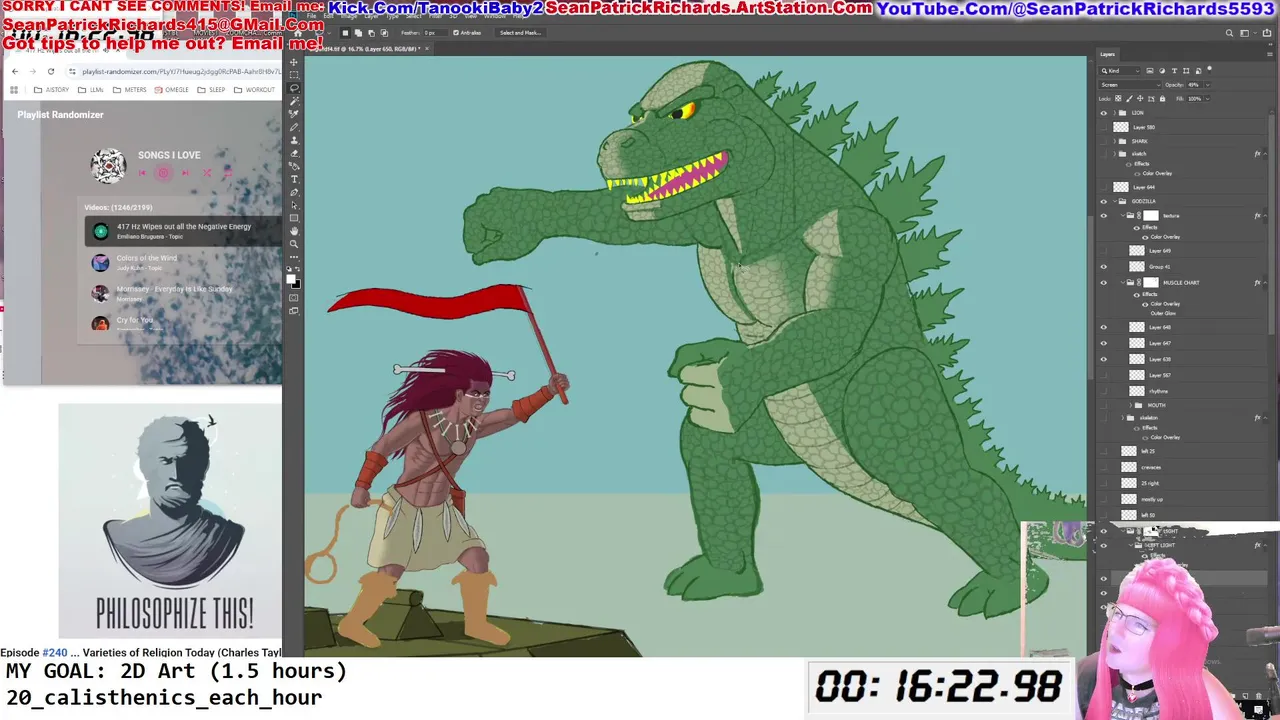Select the Hand tool
Image resolution: width=1280 pixels, height=720 pixels.
[294, 233]
